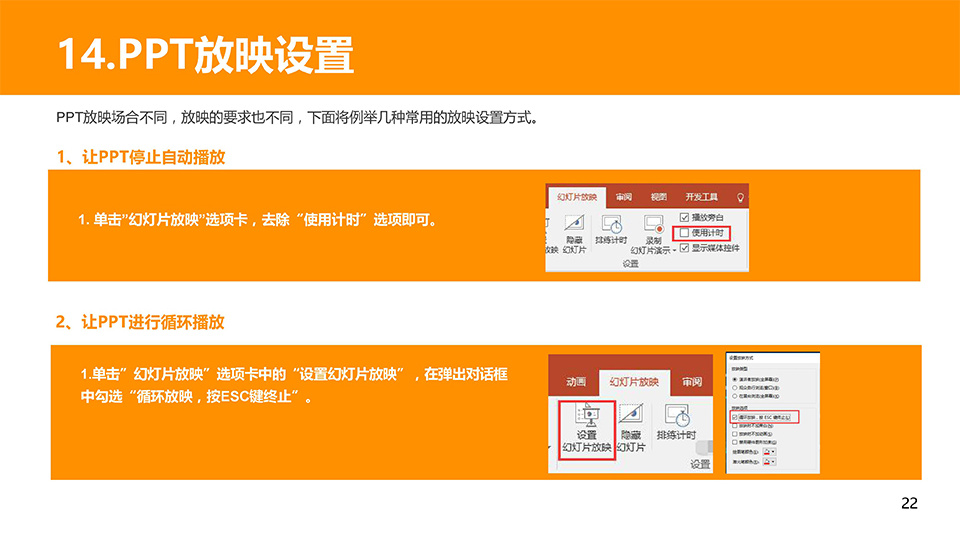Click 排练计时 icon in upper ribbon image
This screenshot has width=960, height=540.
point(611,224)
